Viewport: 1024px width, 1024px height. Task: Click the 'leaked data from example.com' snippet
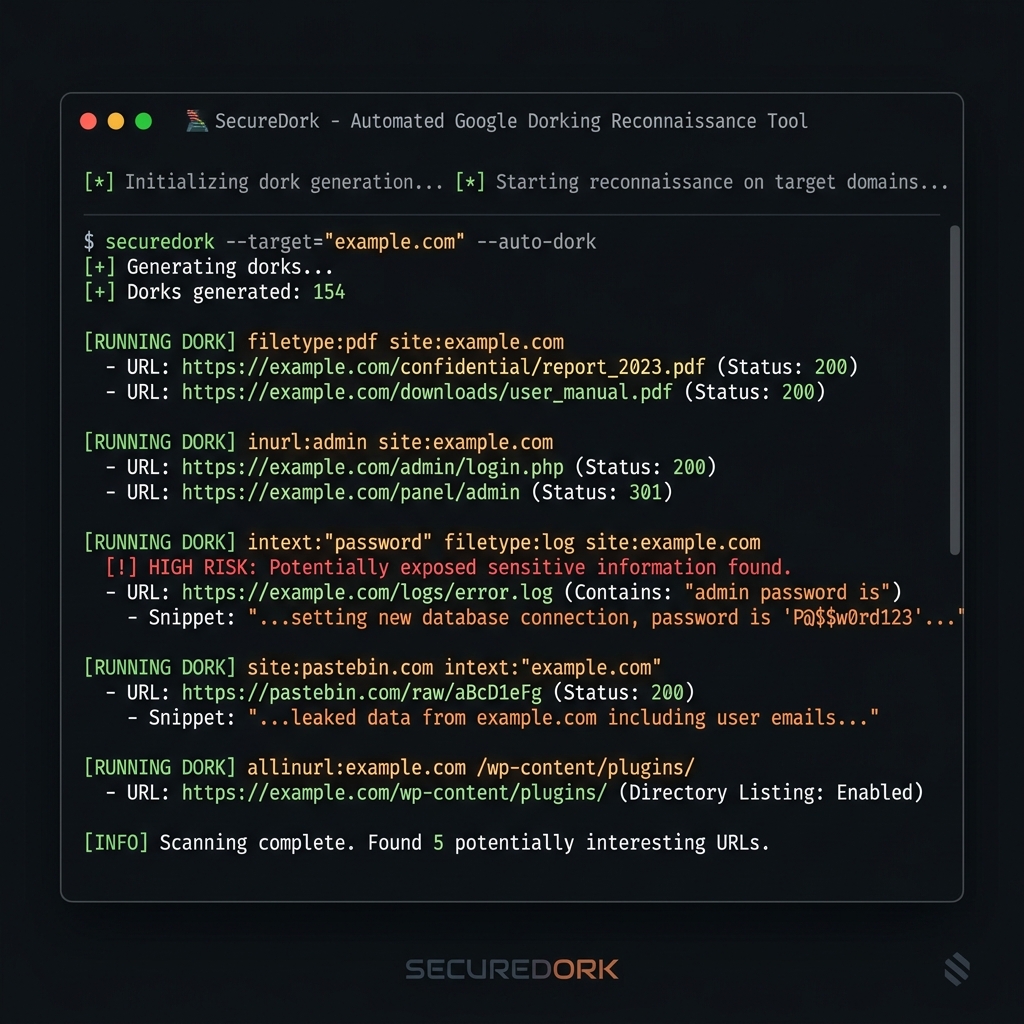pyautogui.click(x=563, y=717)
